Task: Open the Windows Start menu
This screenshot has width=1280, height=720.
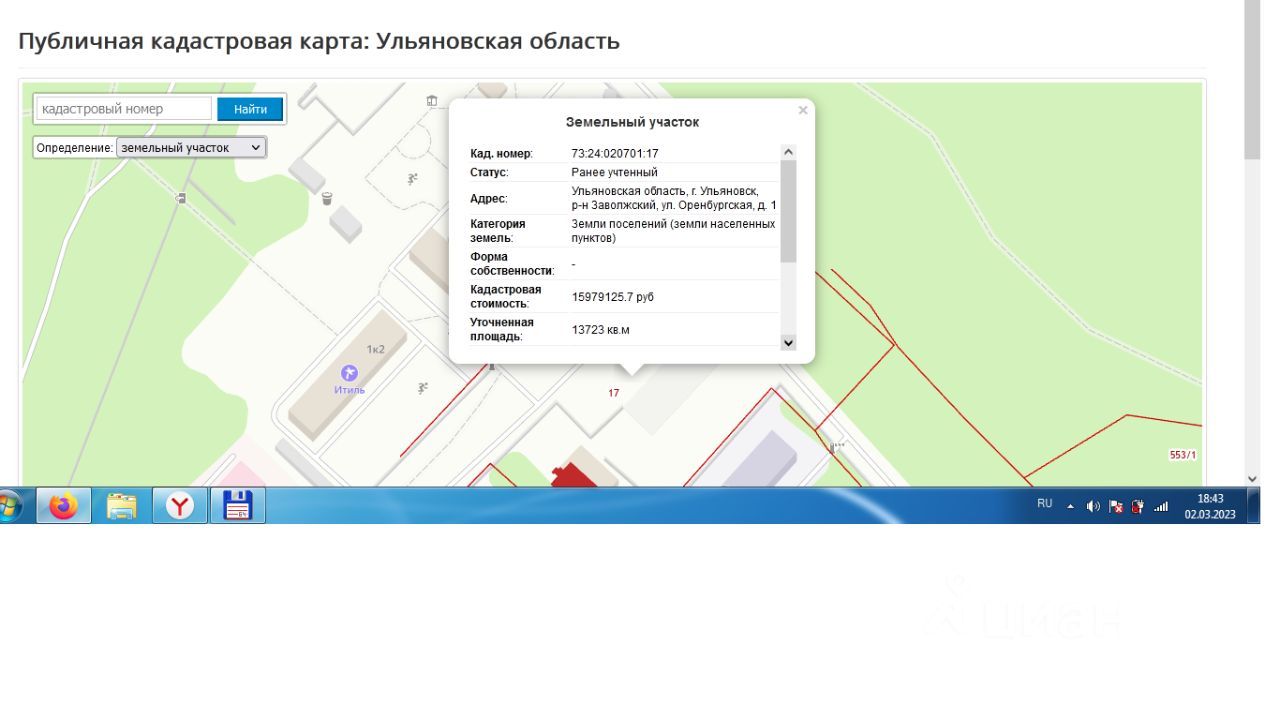Action: [x=8, y=506]
